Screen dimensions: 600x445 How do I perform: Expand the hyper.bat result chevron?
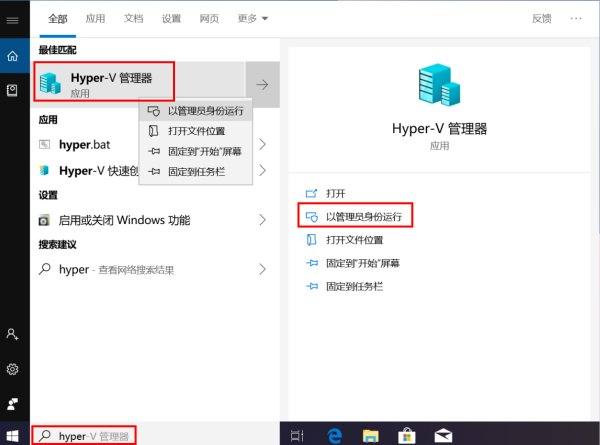[x=262, y=144]
